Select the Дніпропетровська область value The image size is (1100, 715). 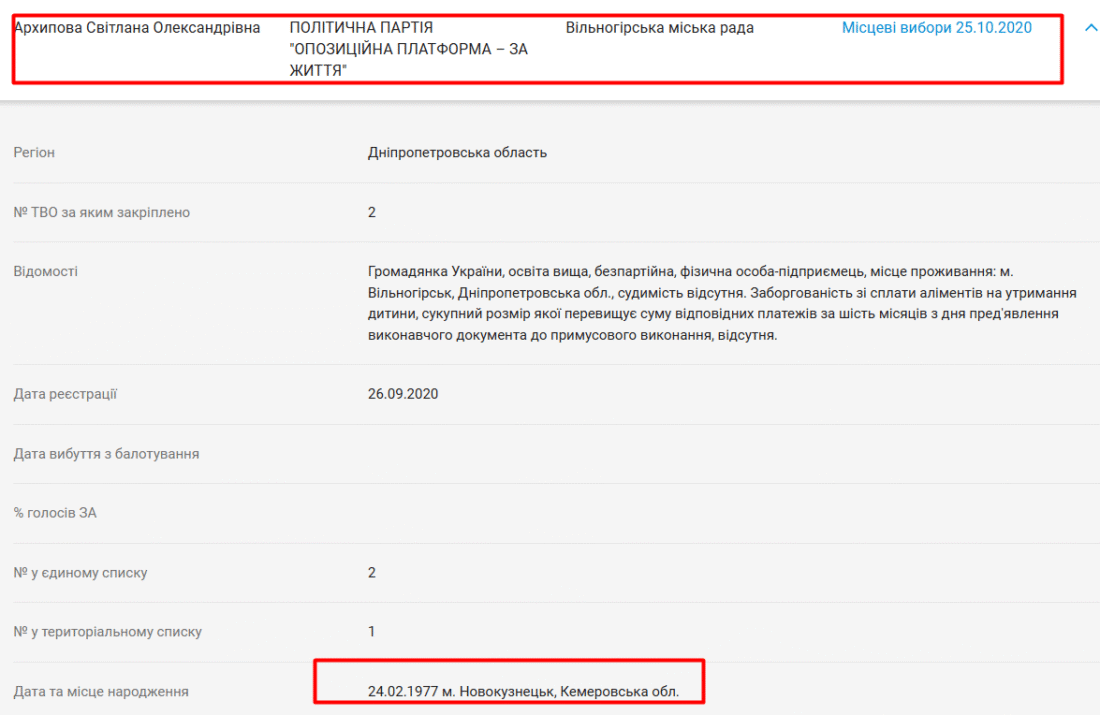(457, 152)
